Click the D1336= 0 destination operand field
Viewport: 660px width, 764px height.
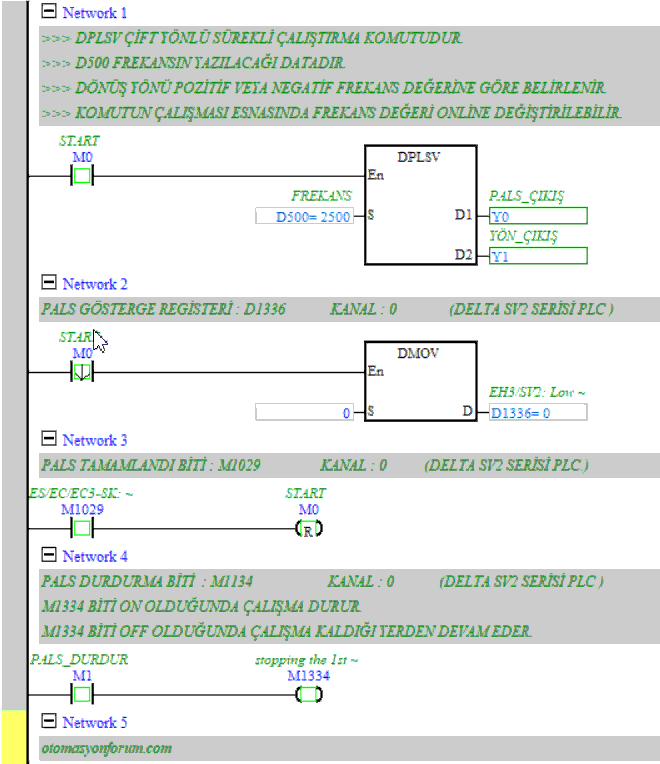537,412
